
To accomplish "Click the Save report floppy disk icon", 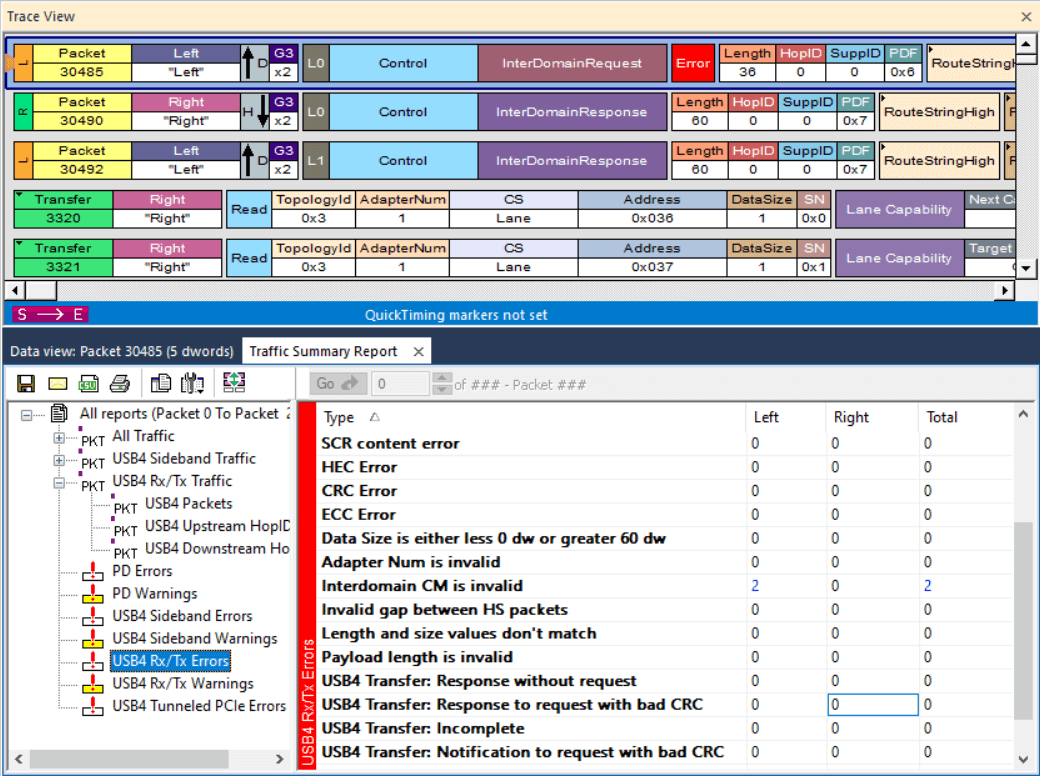I will (x=26, y=383).
